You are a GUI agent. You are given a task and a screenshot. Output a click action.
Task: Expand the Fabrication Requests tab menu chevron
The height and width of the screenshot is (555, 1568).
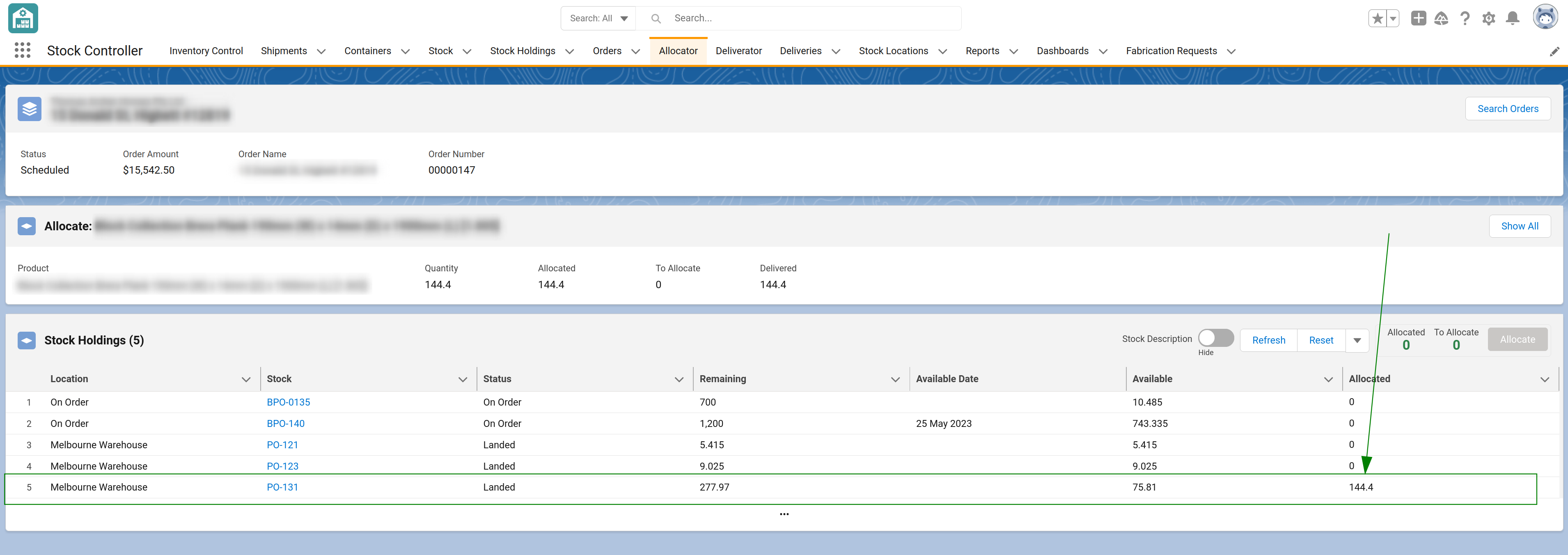point(1231,52)
